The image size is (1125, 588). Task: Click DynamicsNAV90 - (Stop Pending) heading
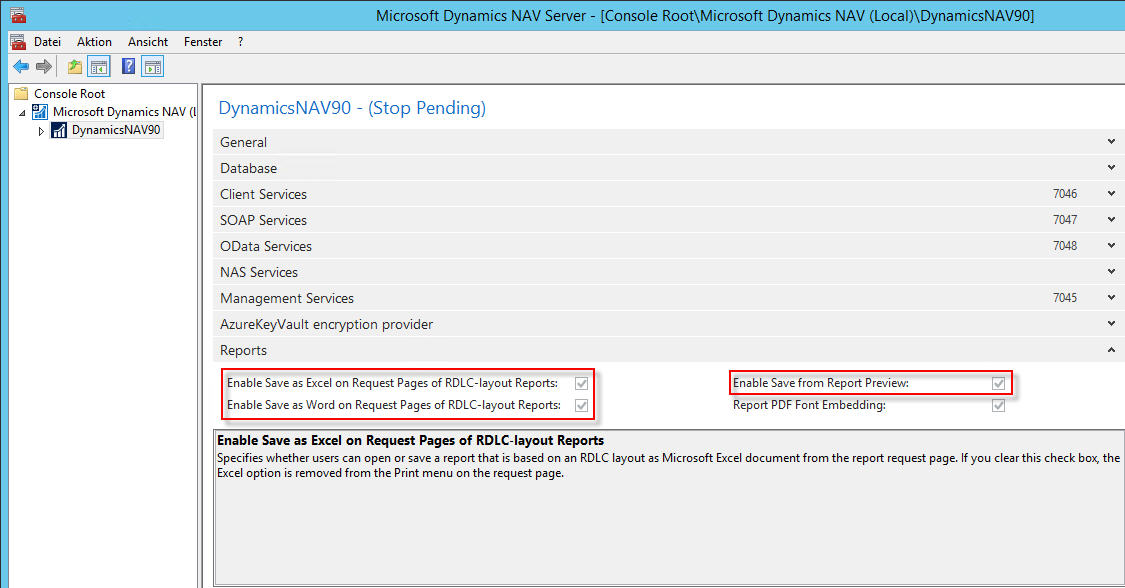point(352,108)
